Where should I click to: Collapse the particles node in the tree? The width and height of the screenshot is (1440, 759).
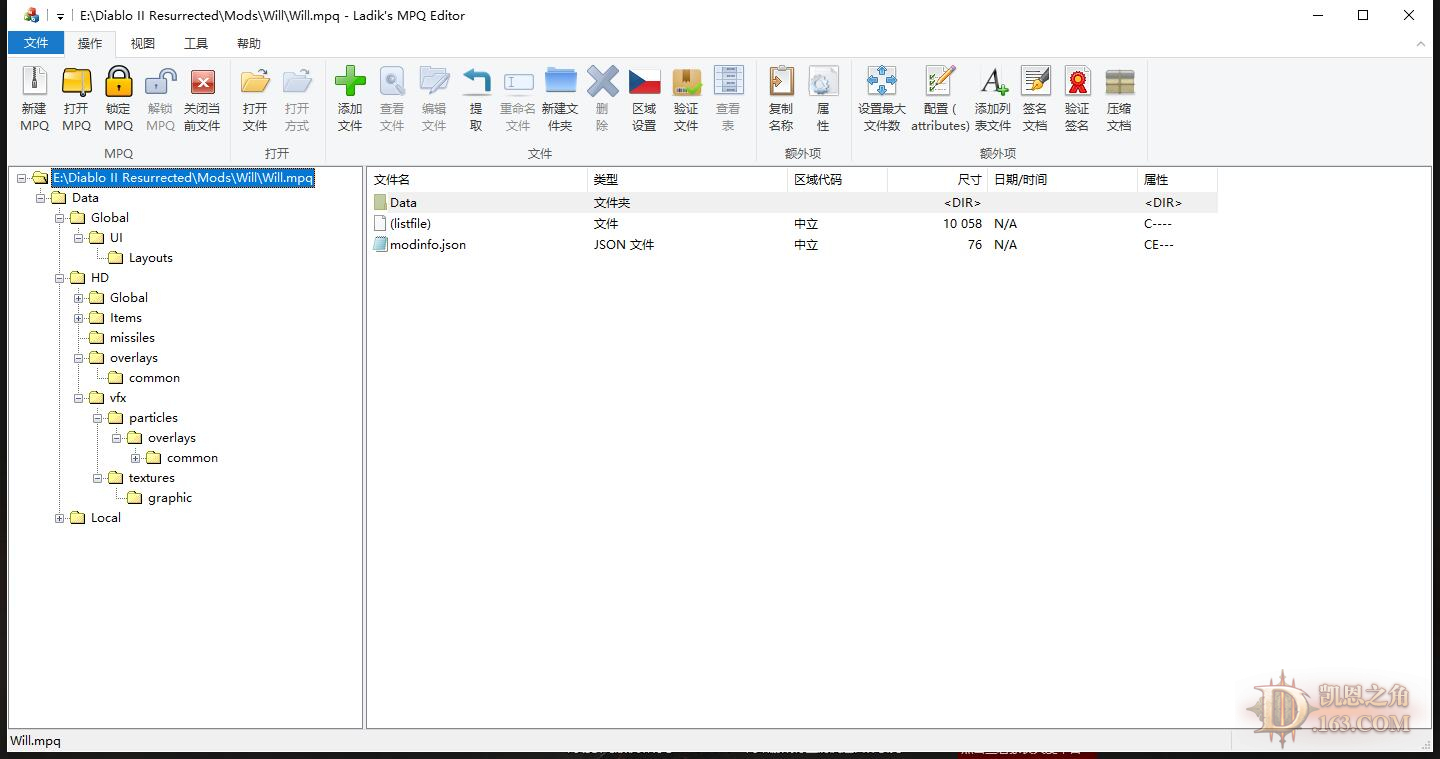[x=98, y=418]
